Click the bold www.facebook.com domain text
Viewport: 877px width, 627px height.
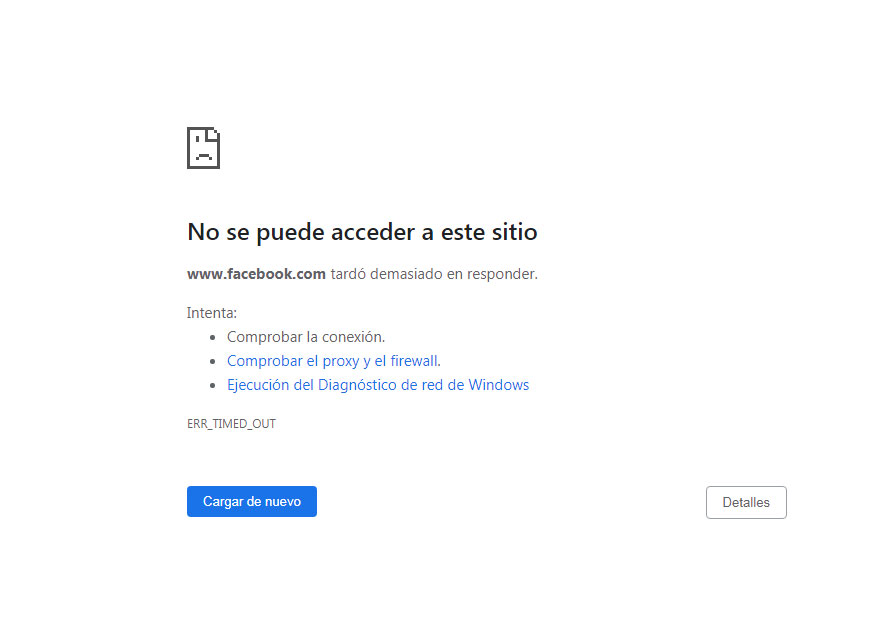click(256, 274)
